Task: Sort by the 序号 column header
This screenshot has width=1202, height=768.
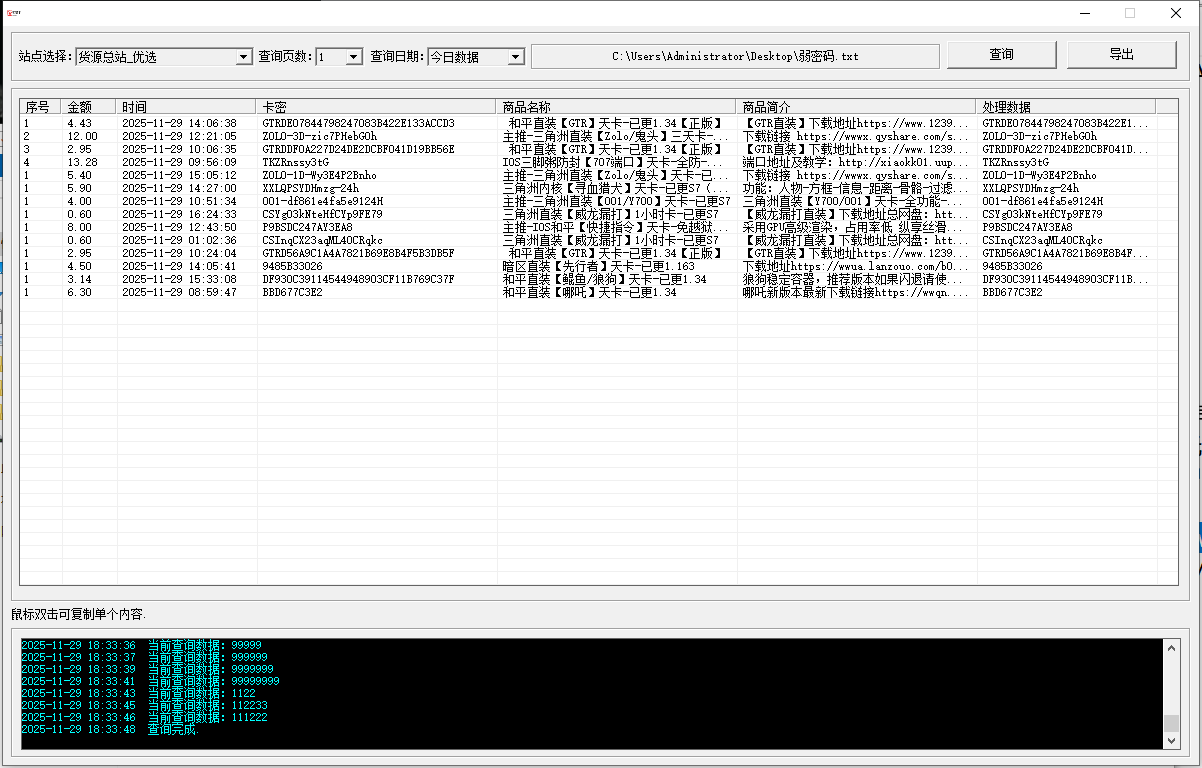Action: coord(40,106)
